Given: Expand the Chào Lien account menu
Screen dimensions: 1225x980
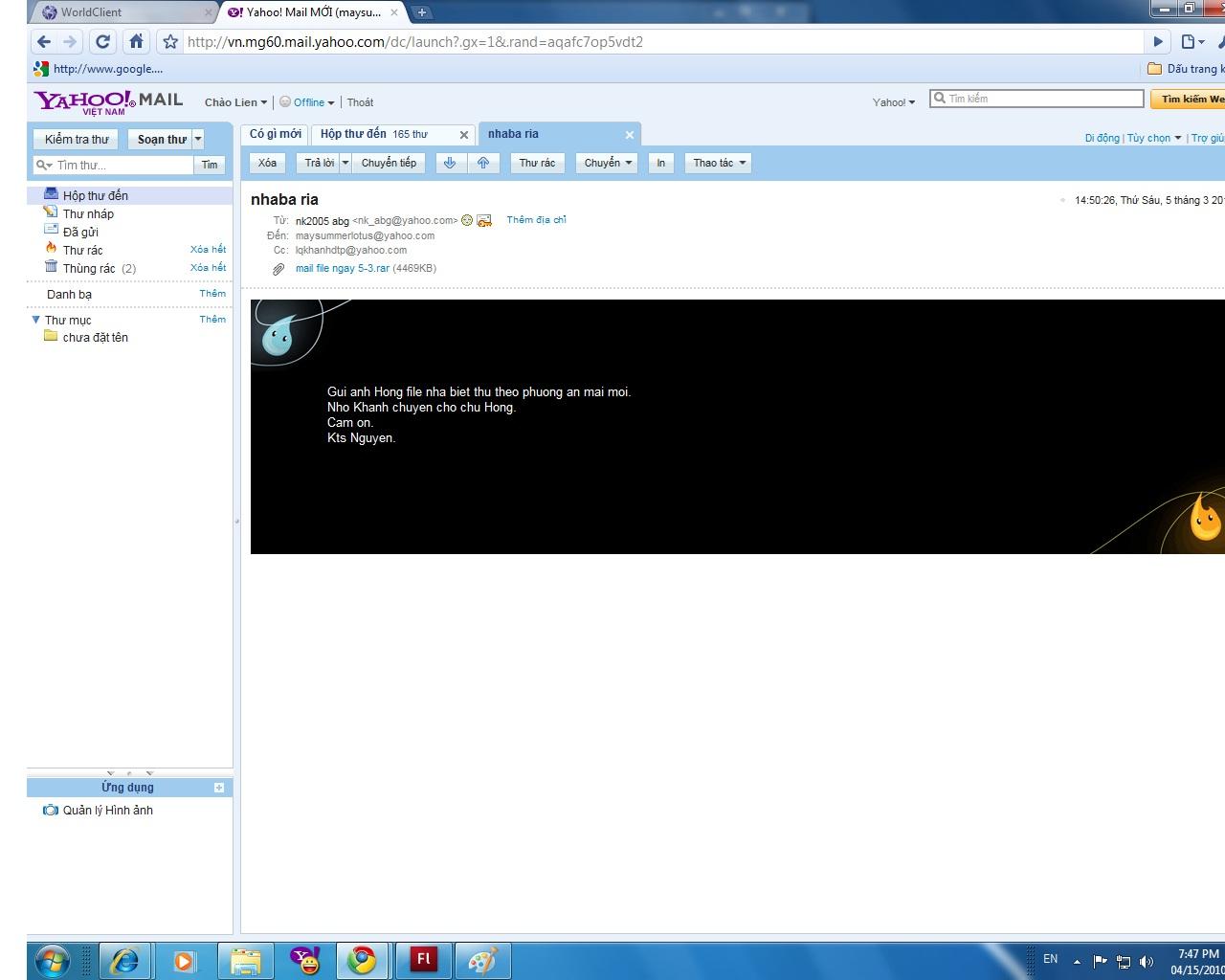Looking at the screenshot, I should click(x=235, y=102).
